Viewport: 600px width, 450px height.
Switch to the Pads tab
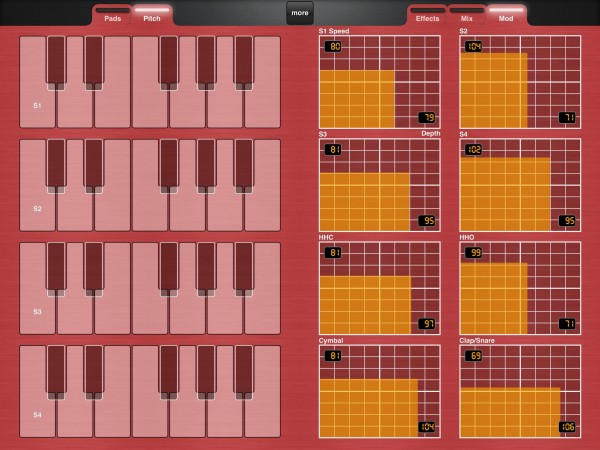112,15
